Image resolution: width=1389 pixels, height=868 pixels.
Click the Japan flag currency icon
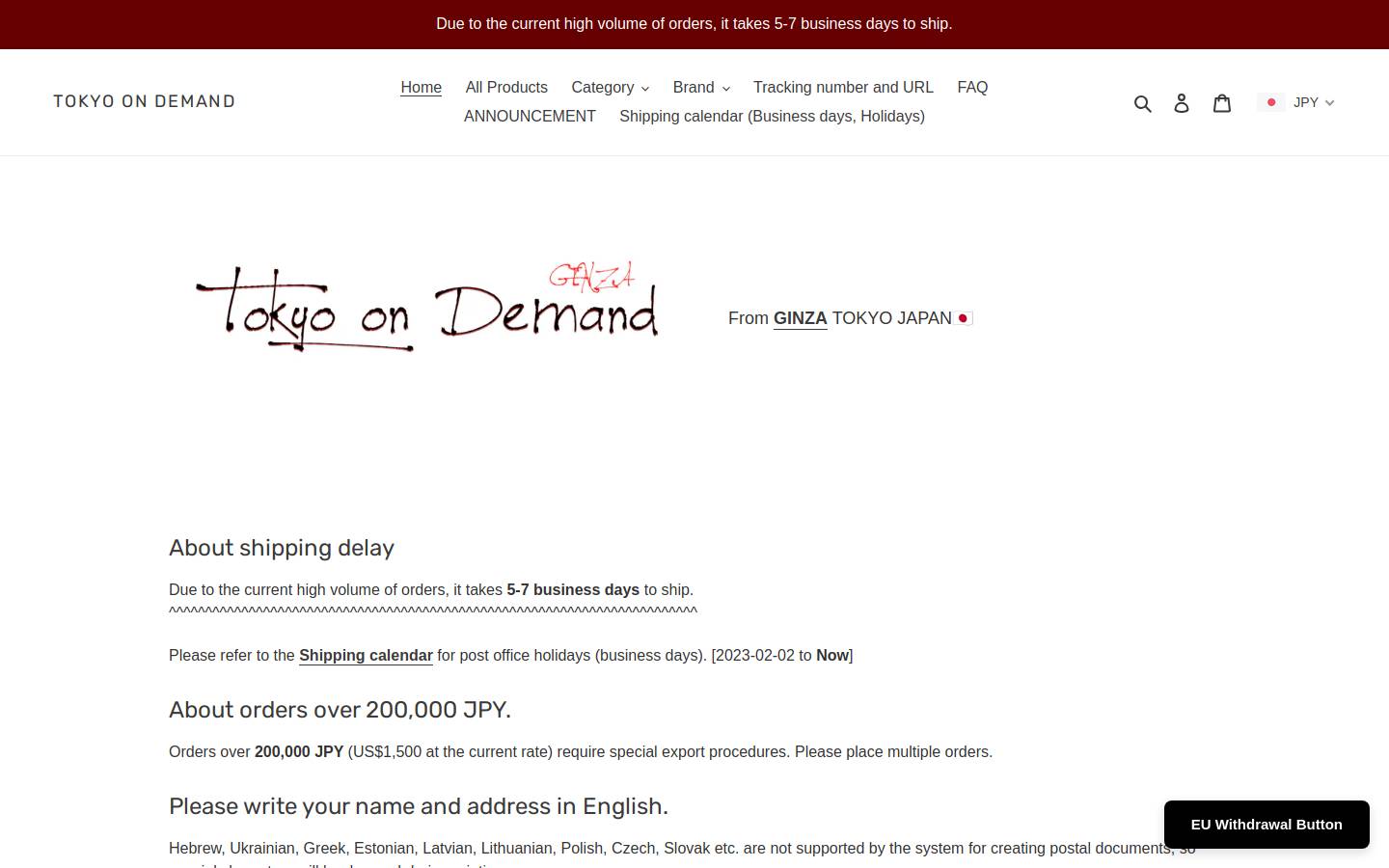(1271, 102)
